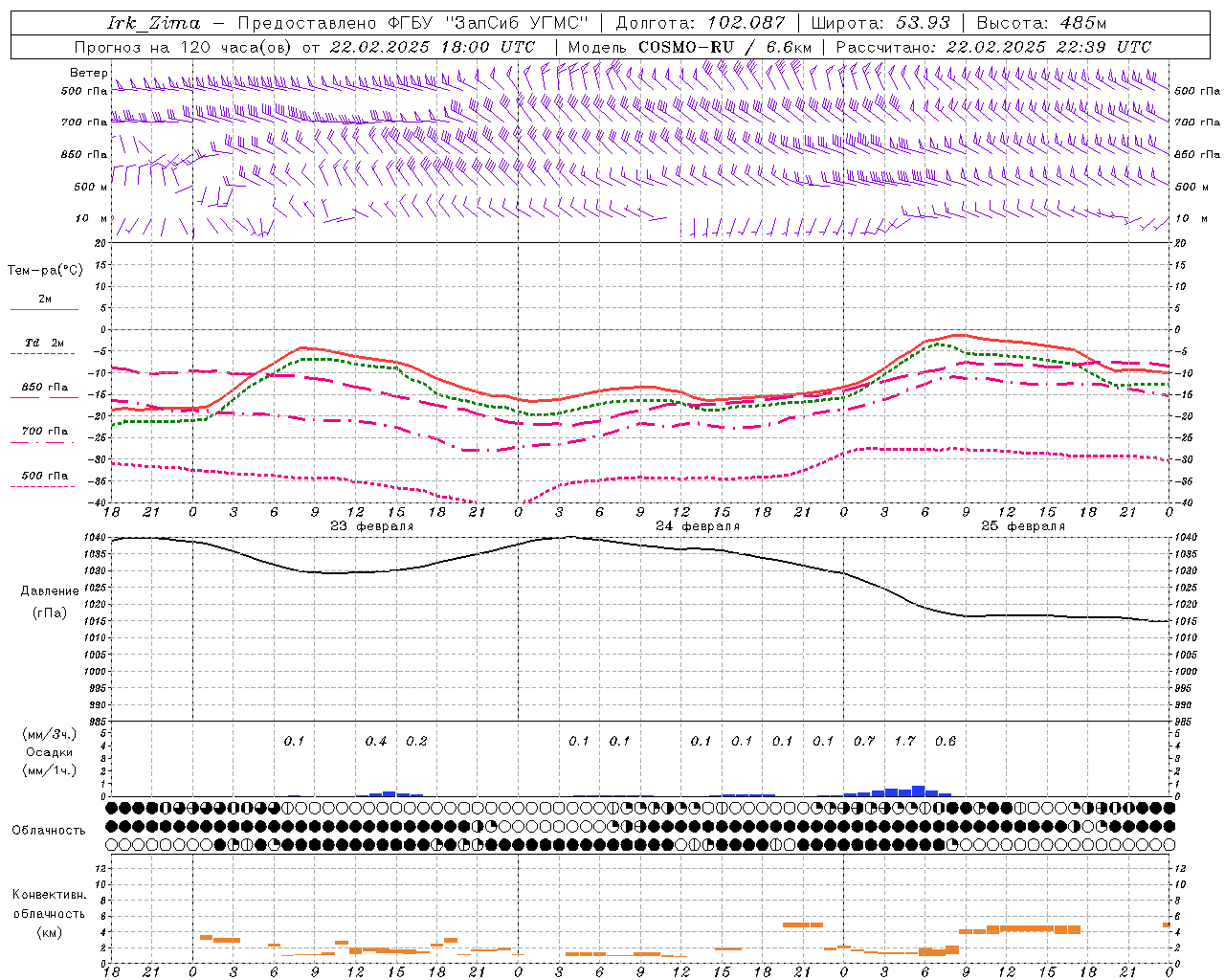Click the '24 февраля' date label
The width and height of the screenshot is (1225, 980).
pos(698,526)
